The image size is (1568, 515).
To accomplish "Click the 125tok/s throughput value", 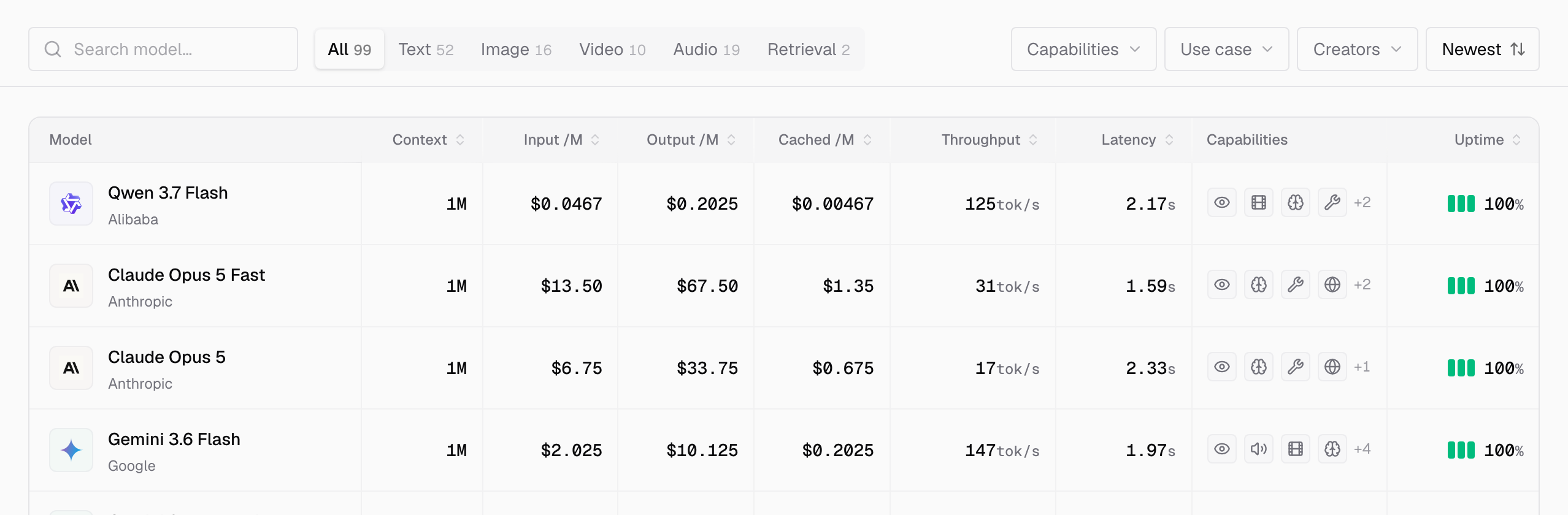I will point(1002,204).
